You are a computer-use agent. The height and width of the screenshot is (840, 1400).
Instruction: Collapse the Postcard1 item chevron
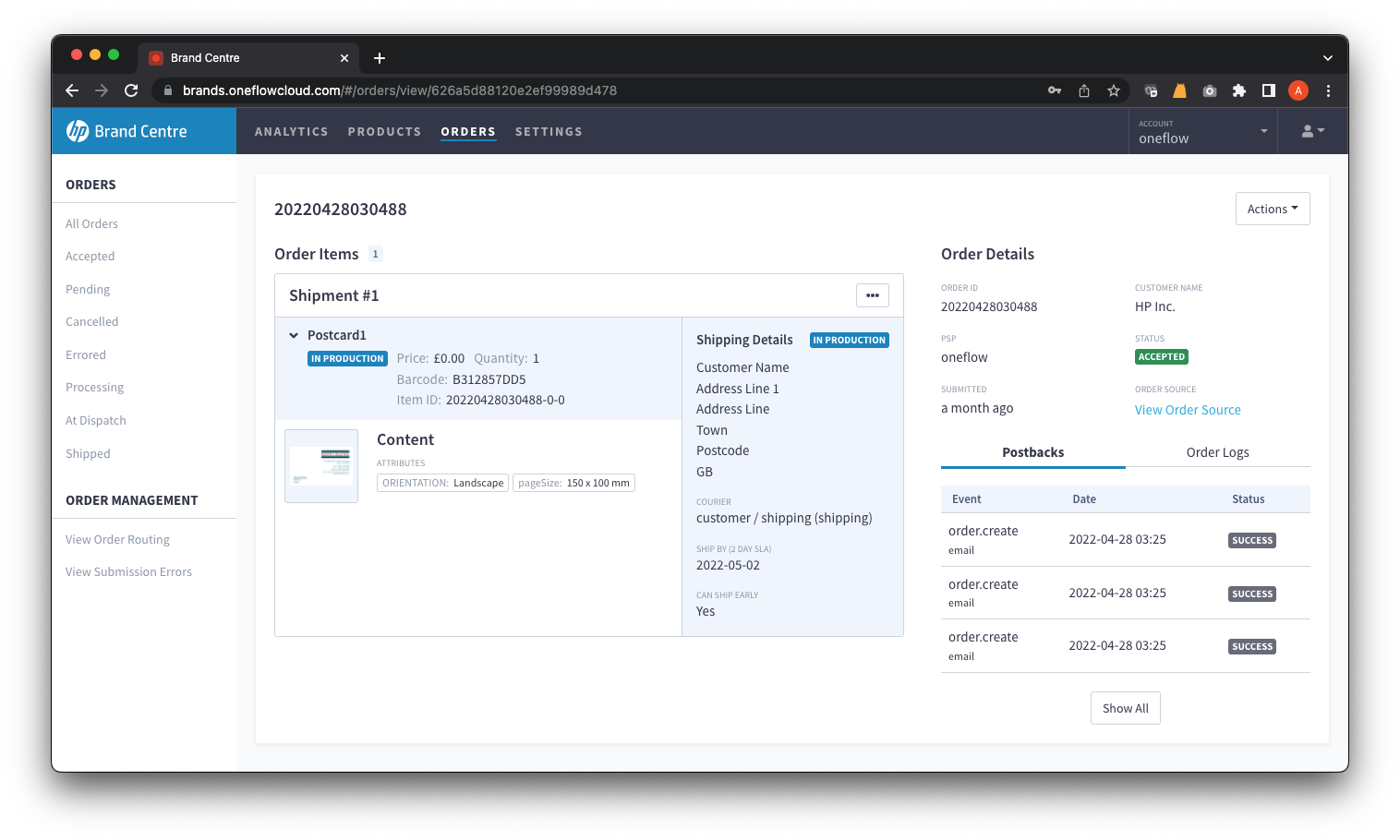[x=294, y=336]
